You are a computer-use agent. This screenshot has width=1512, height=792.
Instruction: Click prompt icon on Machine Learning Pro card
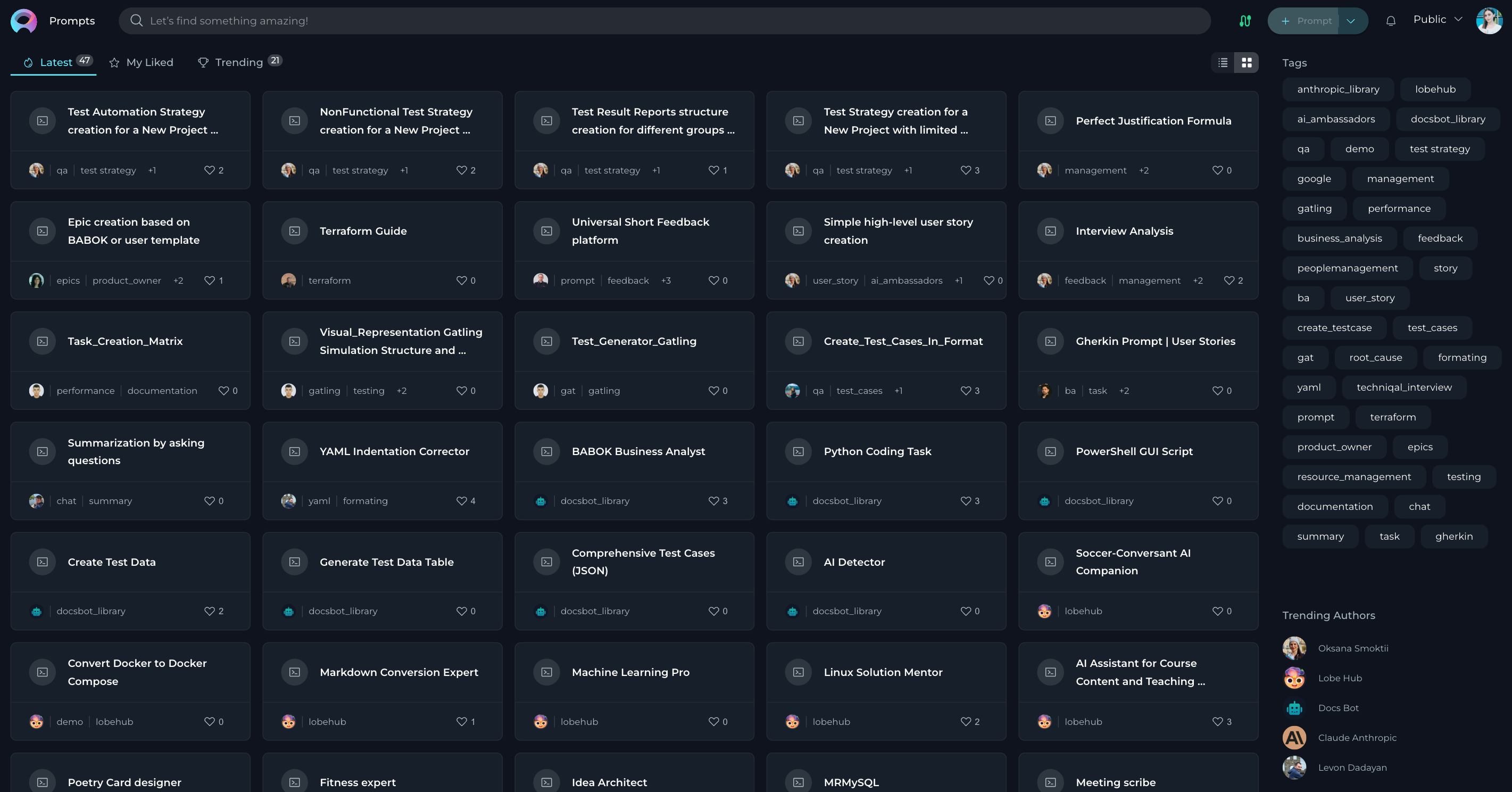pyautogui.click(x=546, y=672)
